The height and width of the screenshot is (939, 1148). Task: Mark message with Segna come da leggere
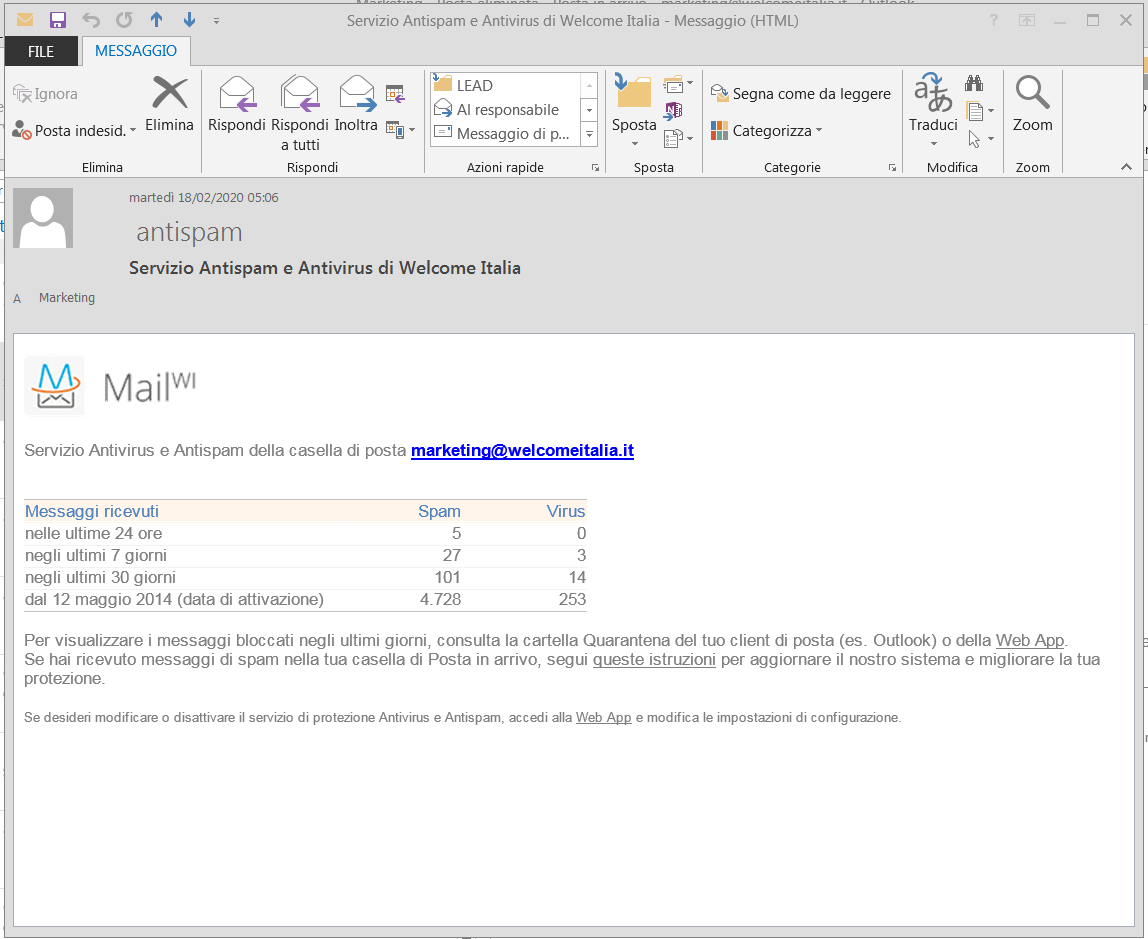click(800, 94)
